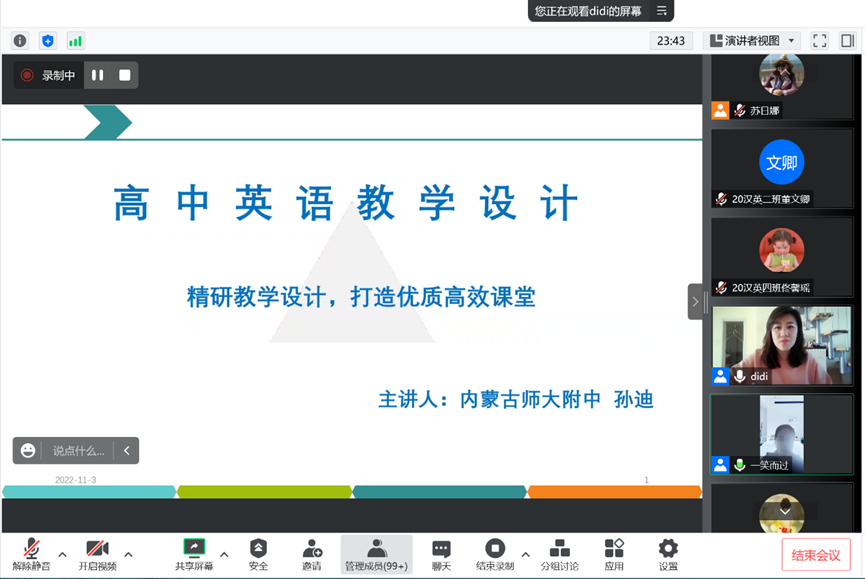
Task: Open 分组讨论 breakout rooms
Action: click(559, 555)
